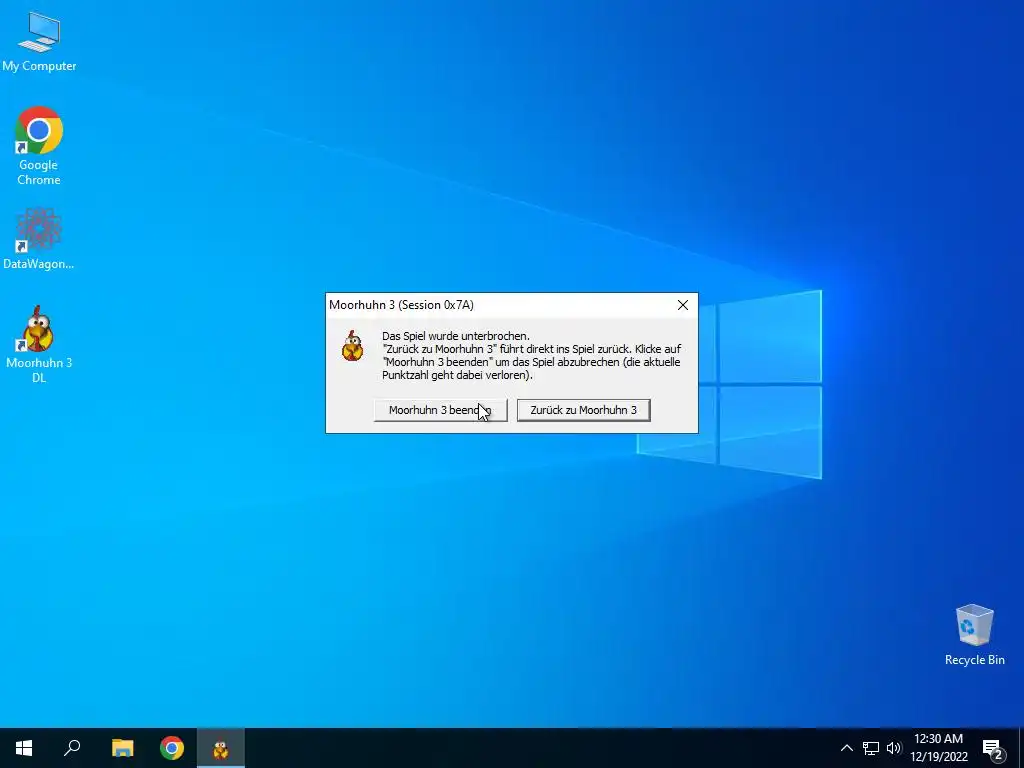The width and height of the screenshot is (1024, 768).
Task: Open the Windows Start menu
Action: pyautogui.click(x=24, y=748)
